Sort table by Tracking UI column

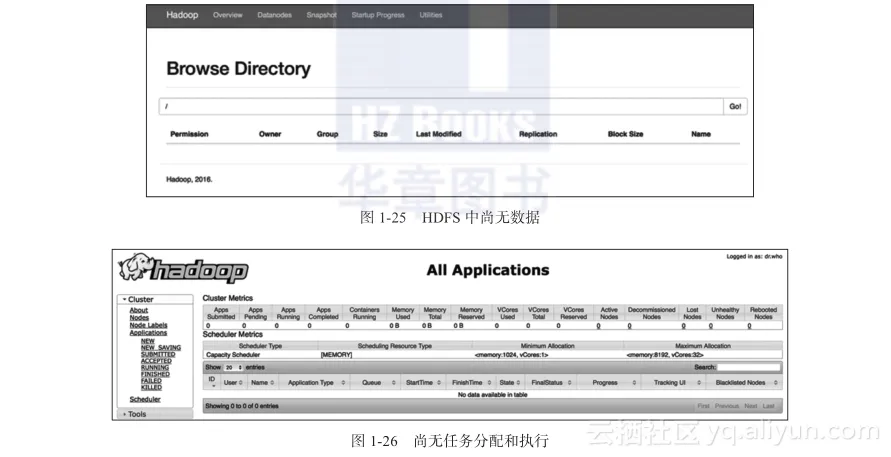(673, 383)
